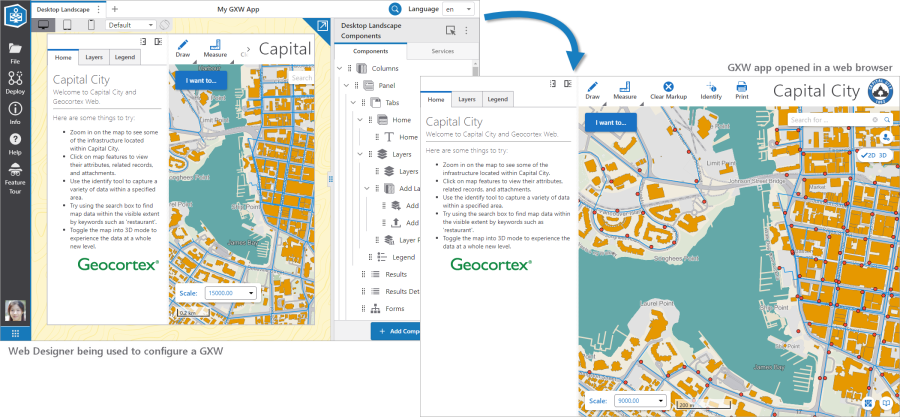Add a new layout with the plus
The image size is (900, 417).
point(115,9)
